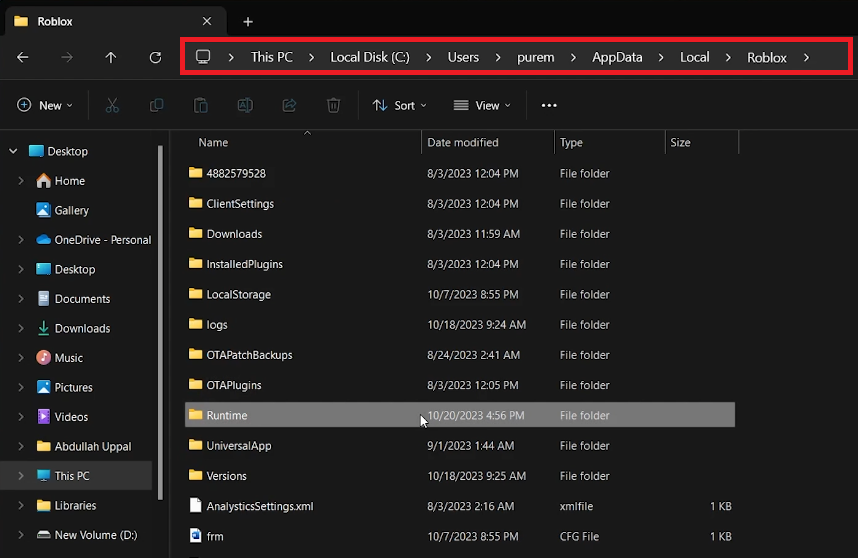The image size is (858, 558).
Task: Open the New item dropdown
Action: 45,105
